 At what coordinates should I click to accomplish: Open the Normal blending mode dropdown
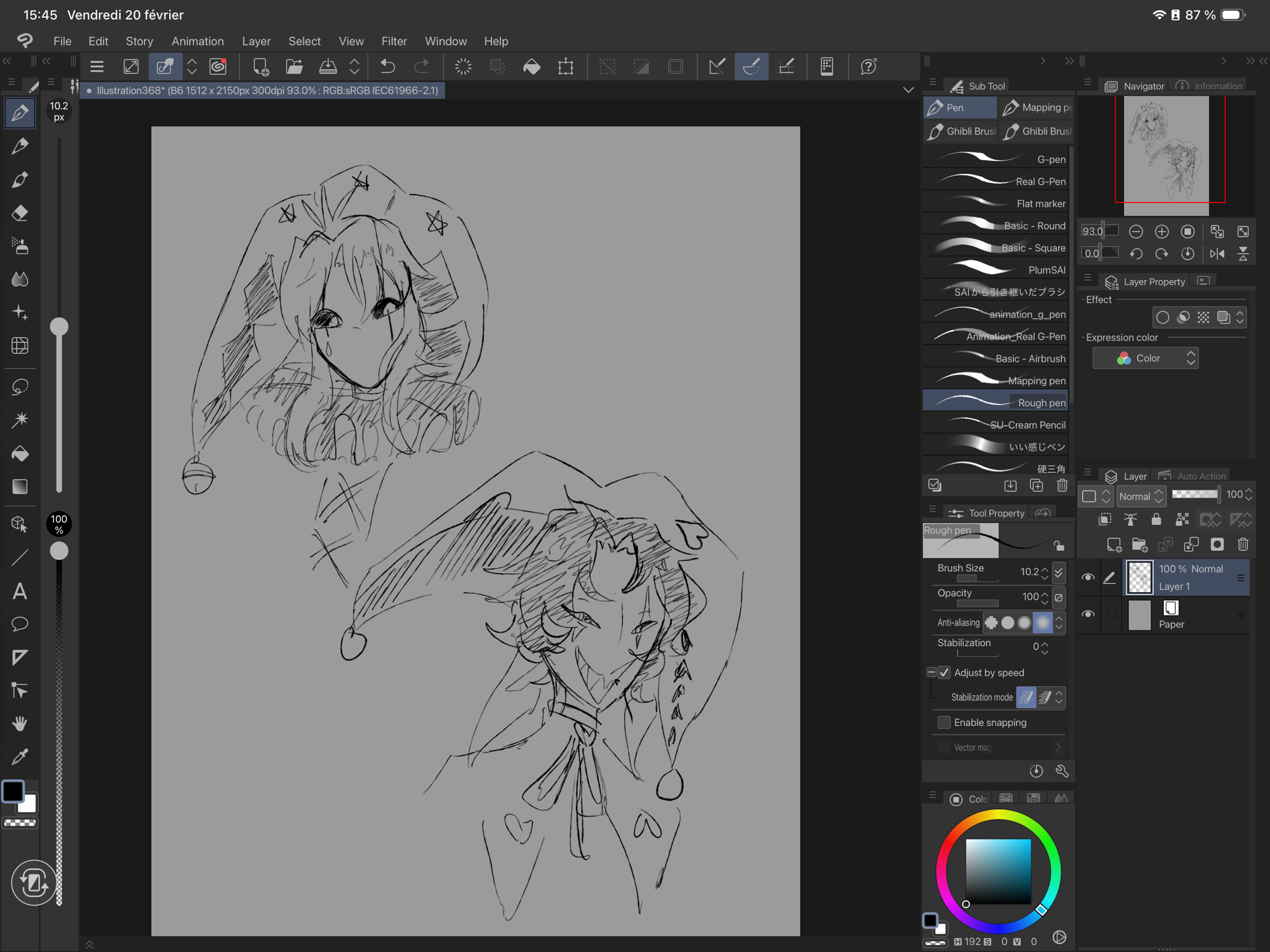coord(1140,496)
